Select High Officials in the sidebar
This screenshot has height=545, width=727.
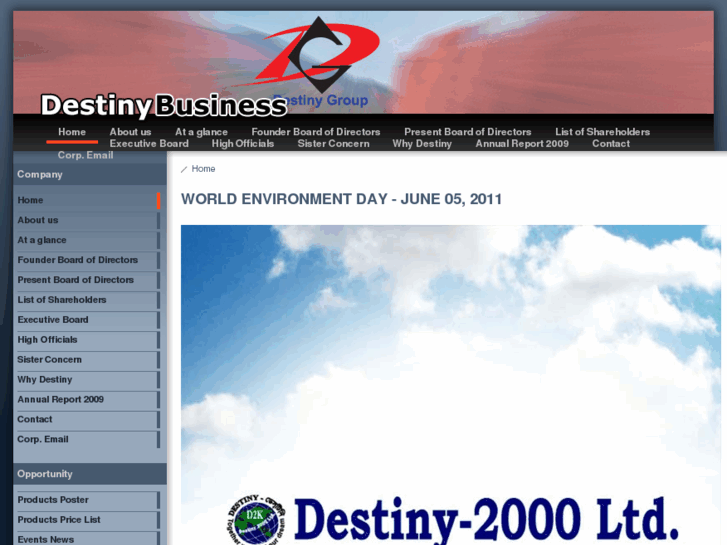coord(89,340)
